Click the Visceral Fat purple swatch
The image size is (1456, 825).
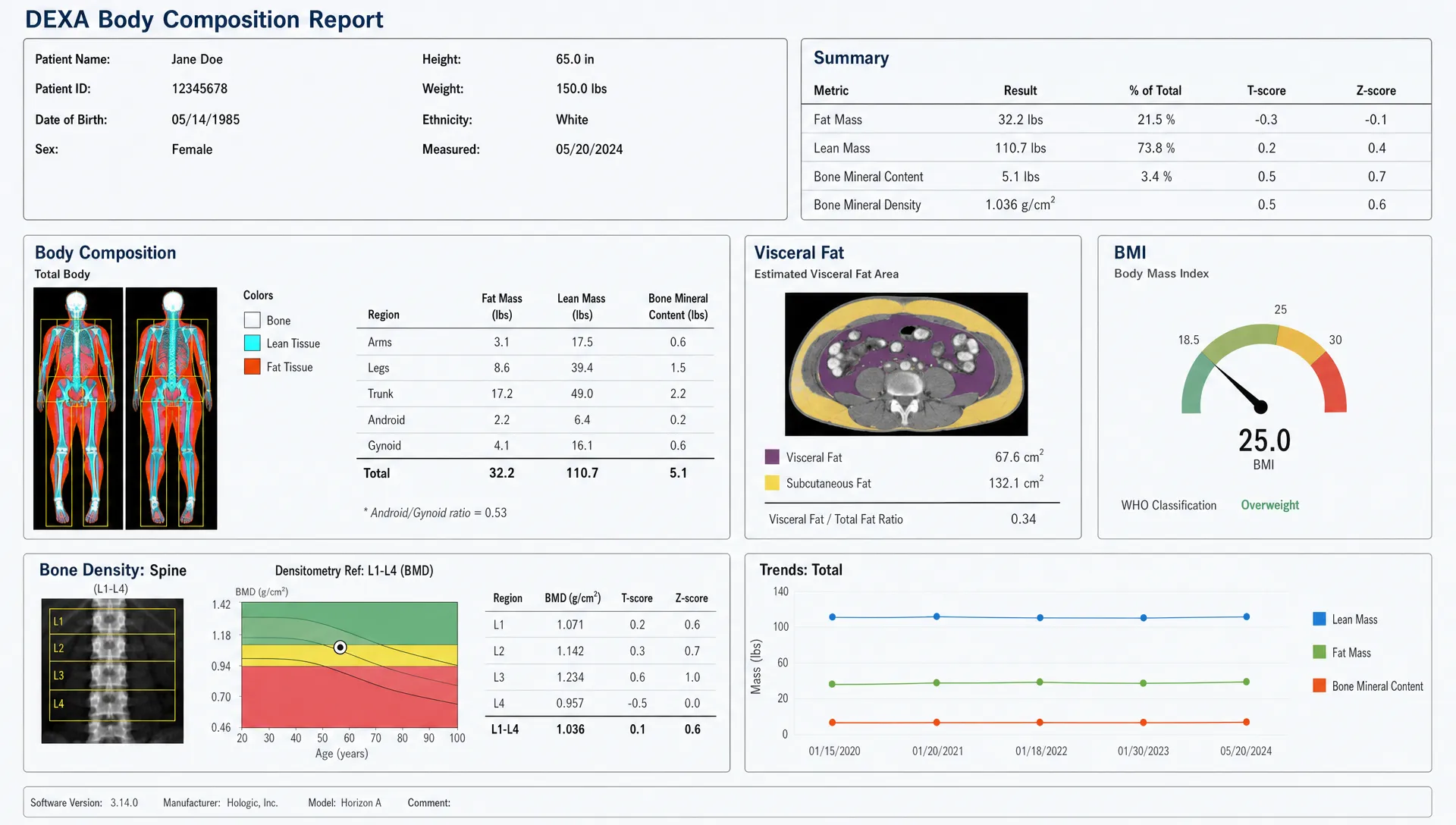point(772,457)
